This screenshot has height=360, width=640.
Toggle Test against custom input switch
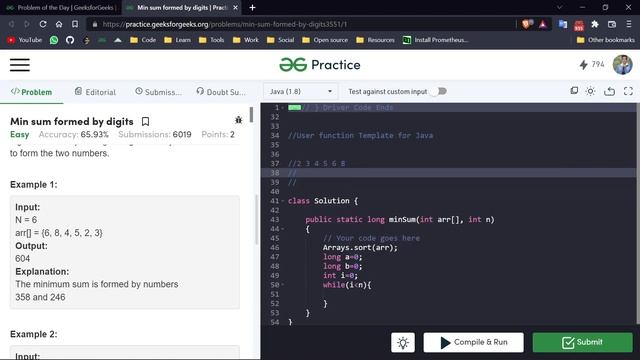(439, 91)
